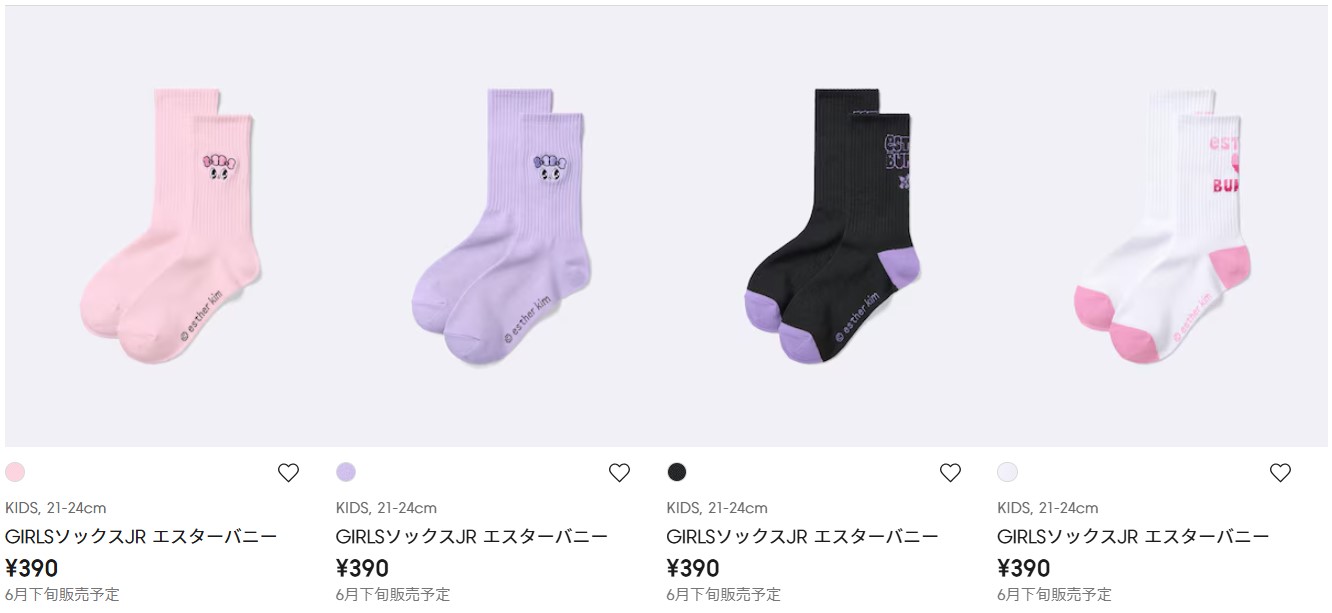1332x613 pixels.
Task: Favorite the lavender socks with heart icon
Action: pyautogui.click(x=619, y=473)
